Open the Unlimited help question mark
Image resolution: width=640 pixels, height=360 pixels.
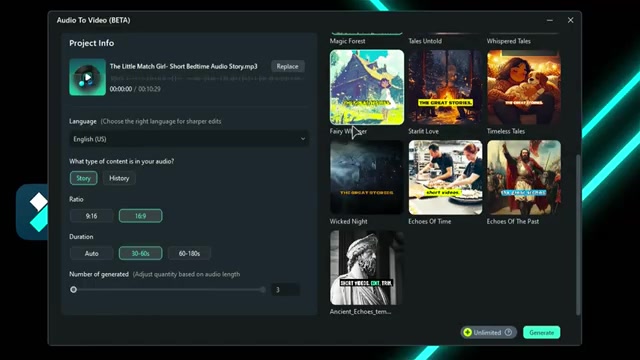(508, 332)
